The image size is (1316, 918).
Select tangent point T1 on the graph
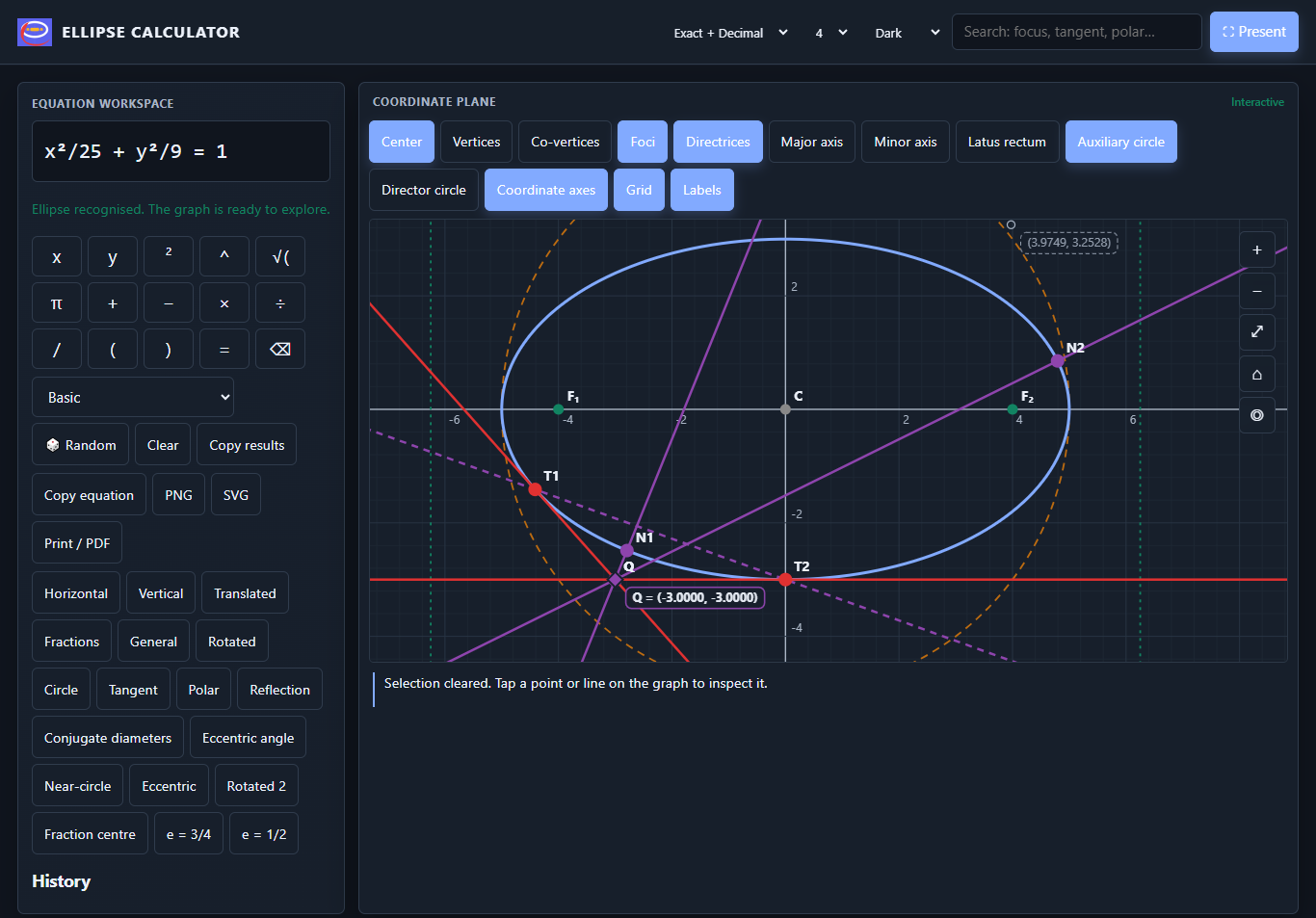point(536,489)
